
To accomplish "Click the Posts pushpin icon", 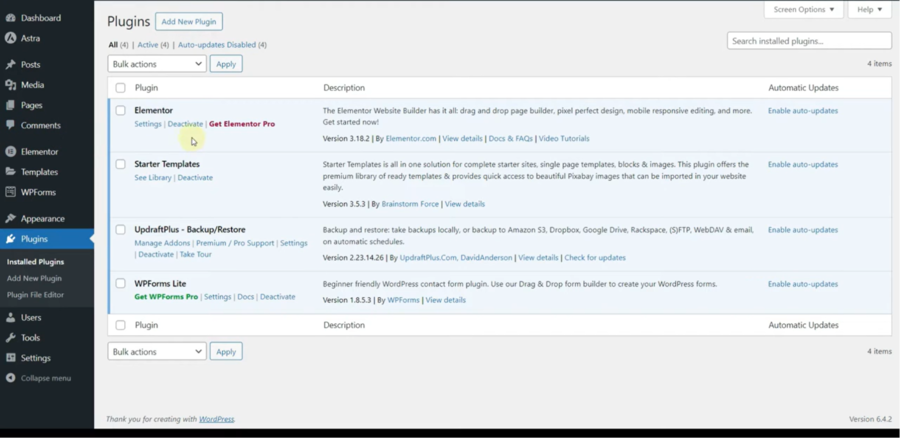I will point(10,64).
